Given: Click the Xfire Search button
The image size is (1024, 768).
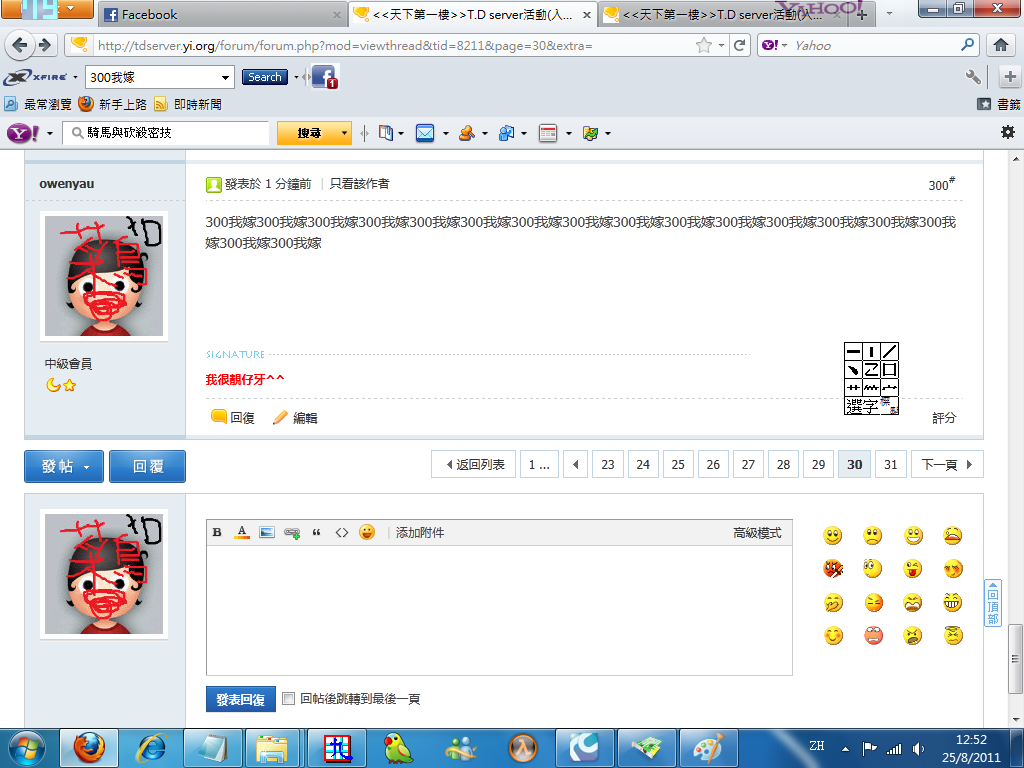Looking at the screenshot, I should point(264,77).
